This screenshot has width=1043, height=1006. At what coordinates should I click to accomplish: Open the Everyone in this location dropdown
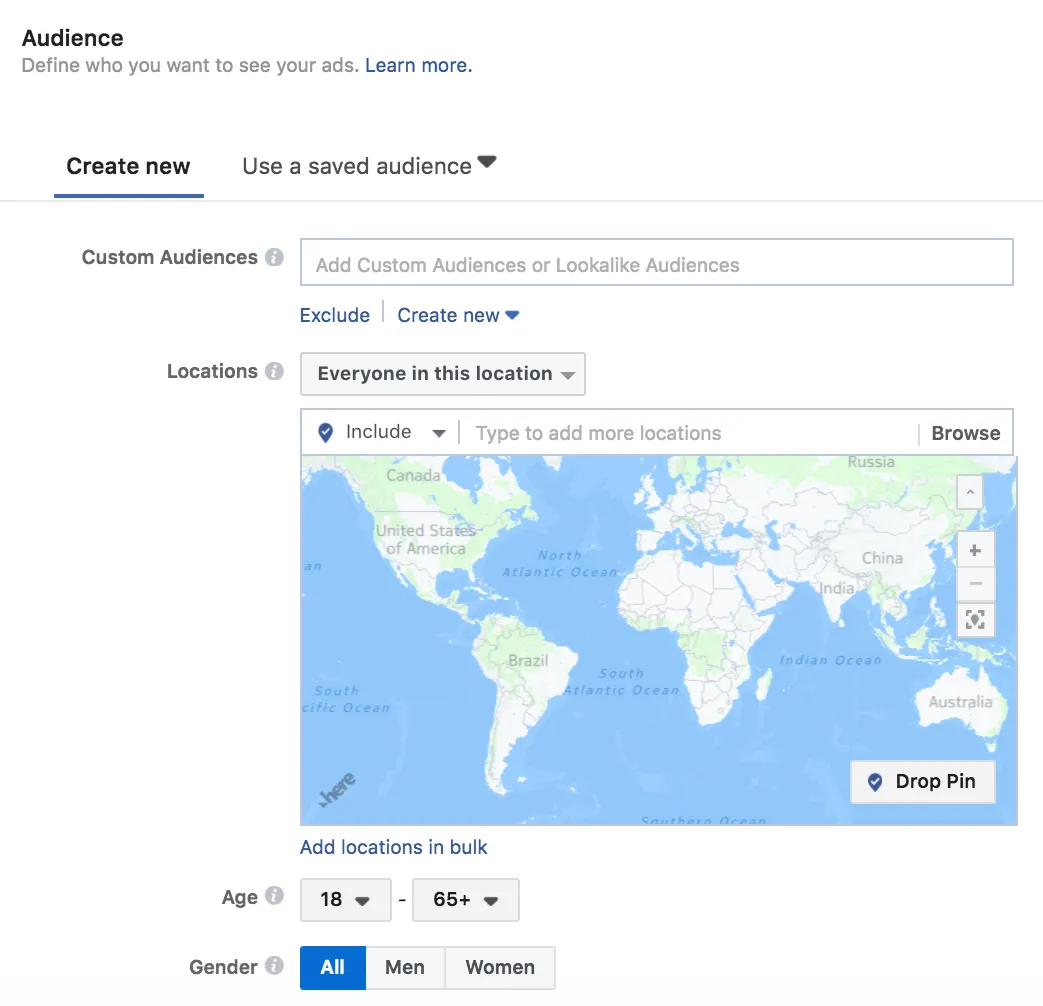point(443,374)
